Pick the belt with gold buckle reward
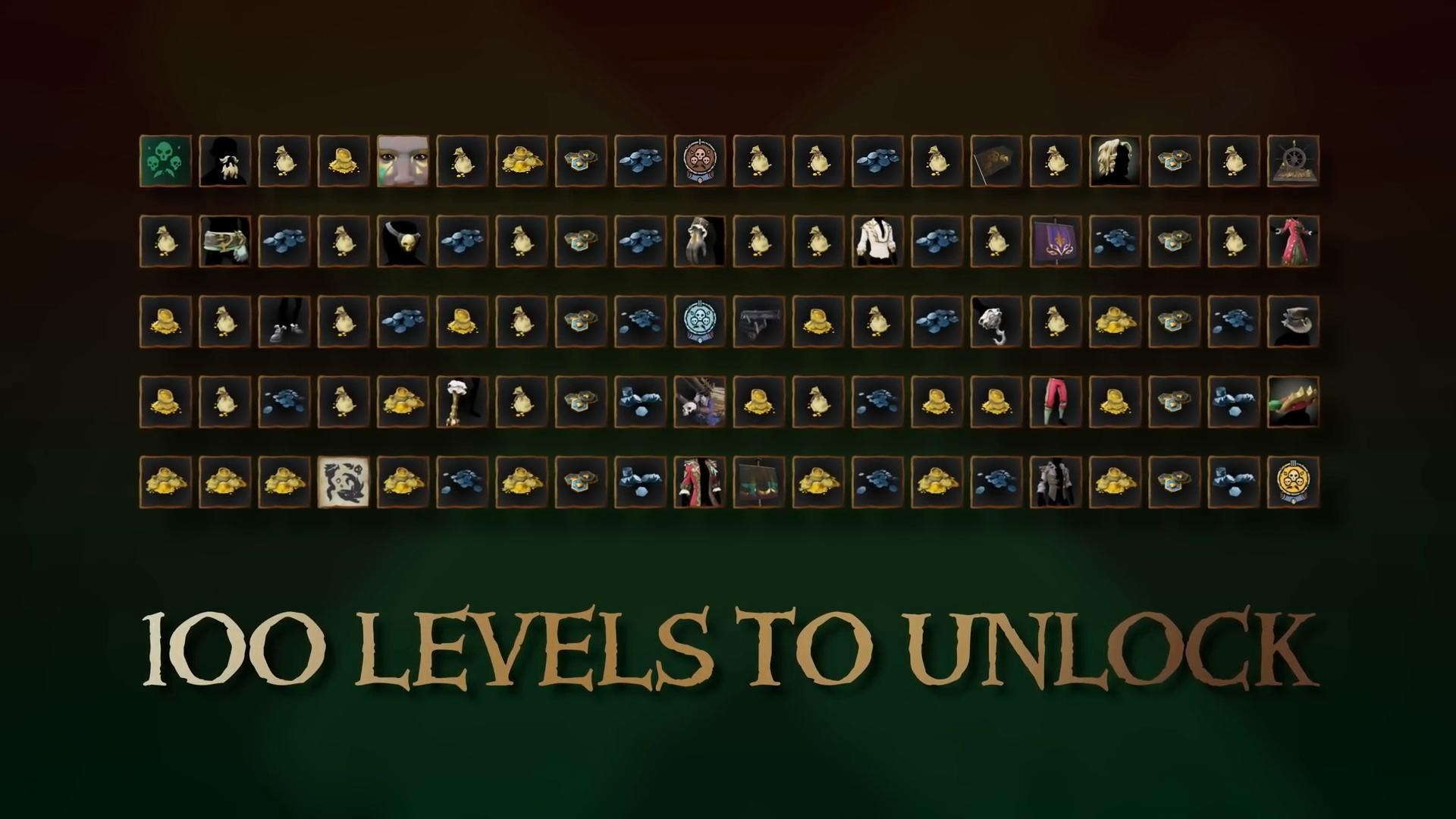Viewport: 1456px width, 819px height. tap(224, 241)
